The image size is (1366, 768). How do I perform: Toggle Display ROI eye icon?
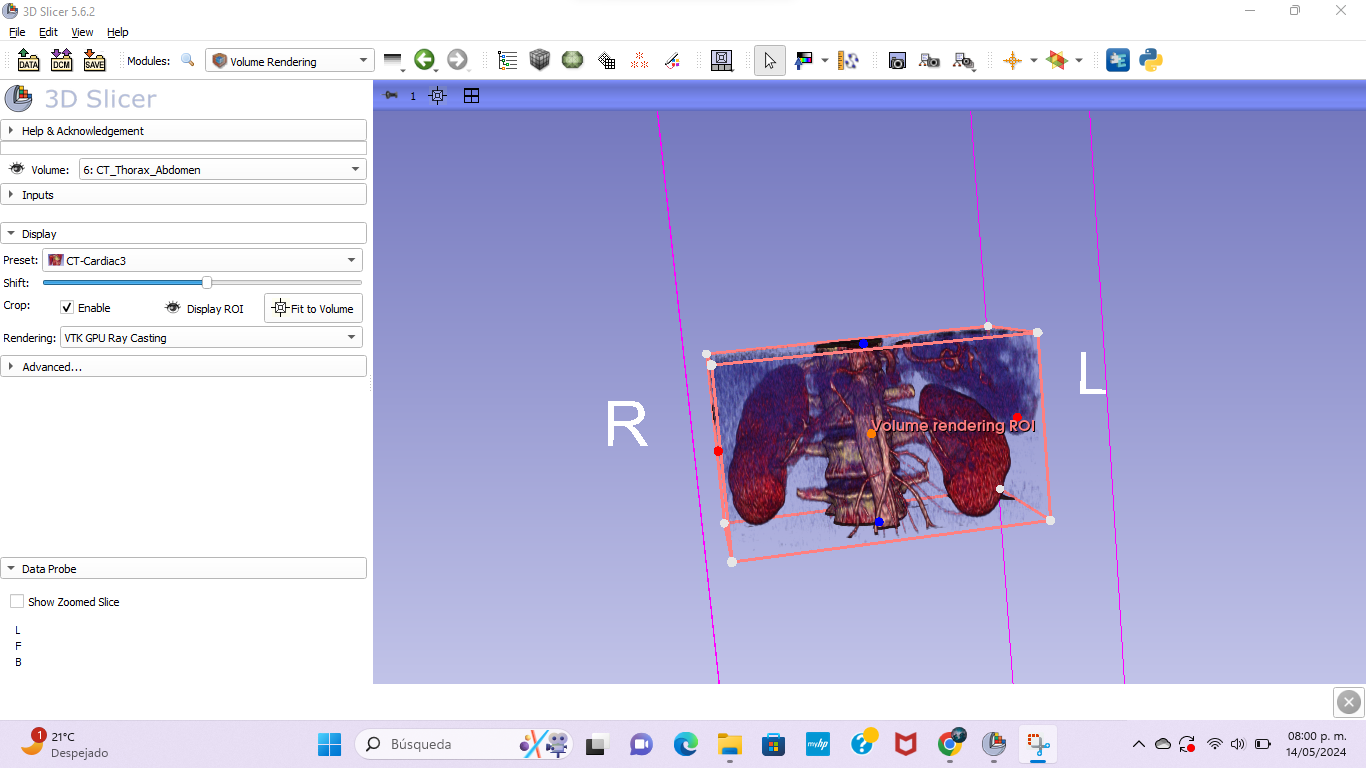(173, 308)
